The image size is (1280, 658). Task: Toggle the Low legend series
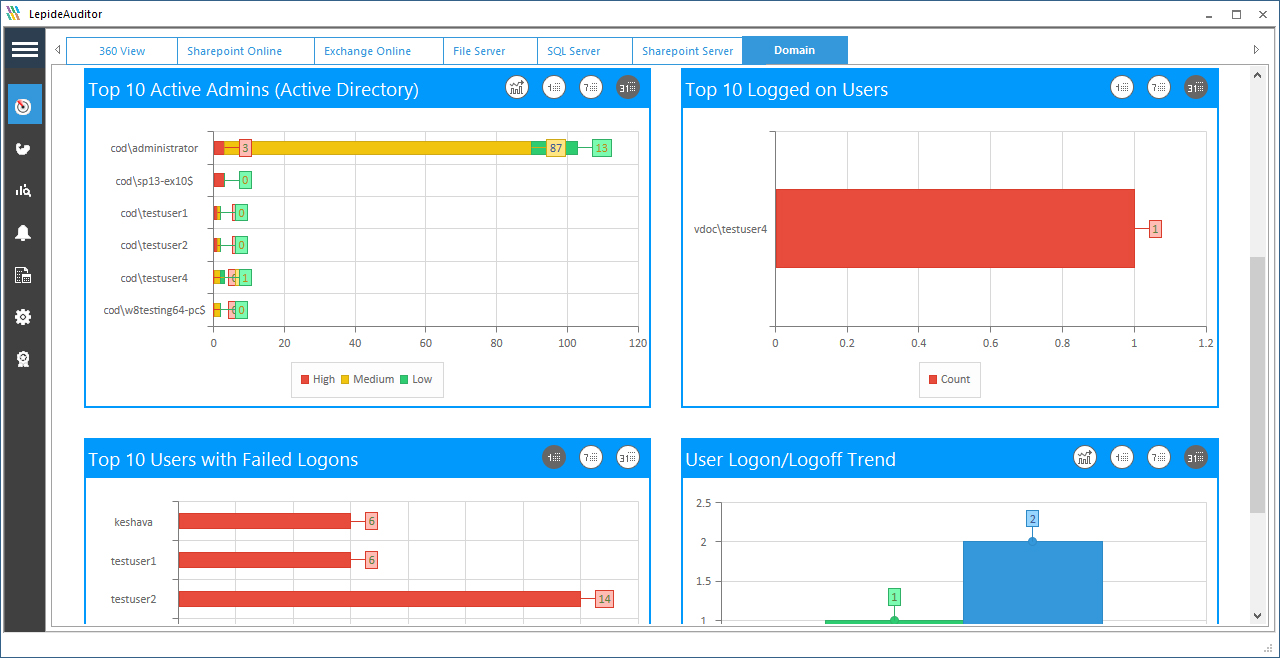tap(416, 379)
